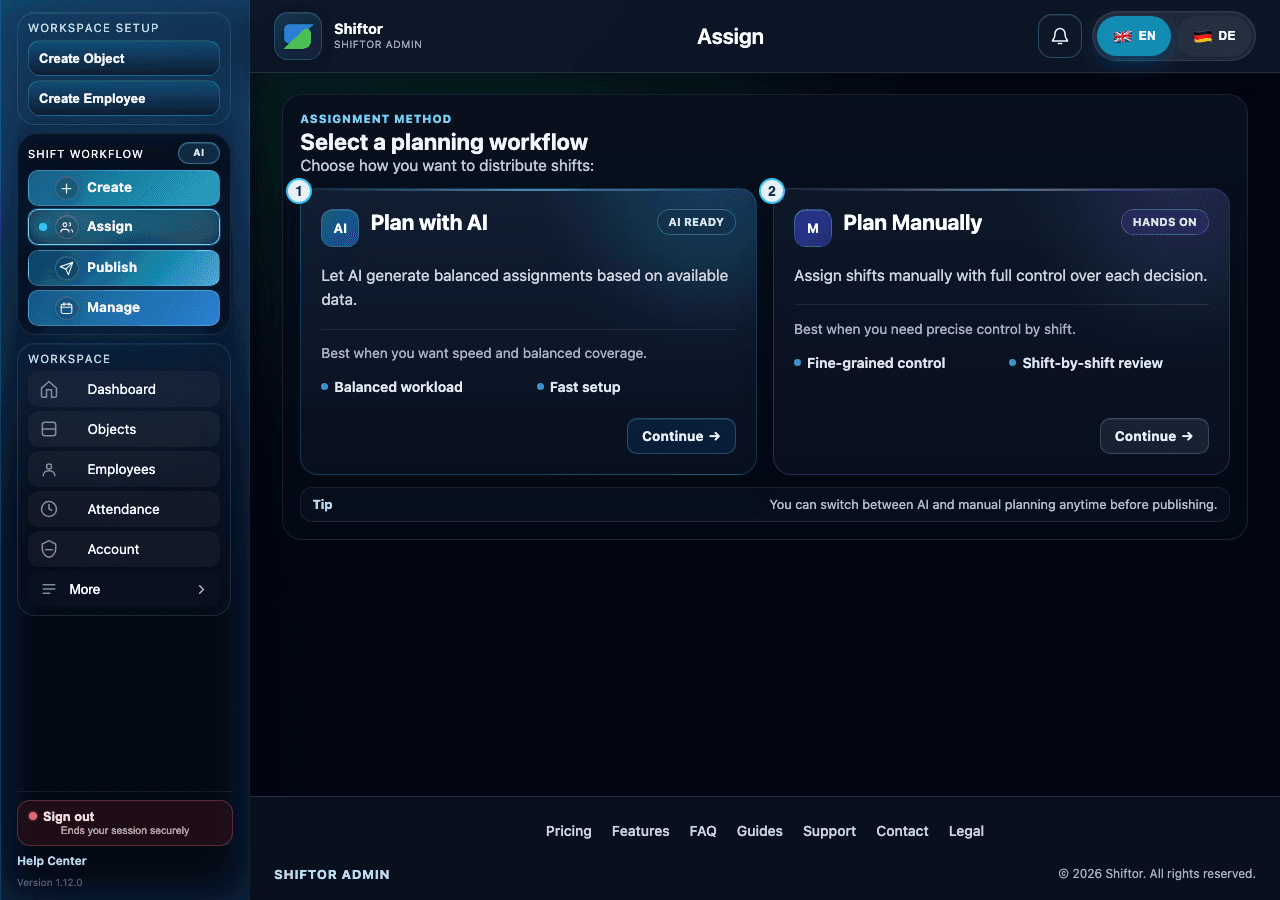Go to Guides in the footer

point(760,831)
